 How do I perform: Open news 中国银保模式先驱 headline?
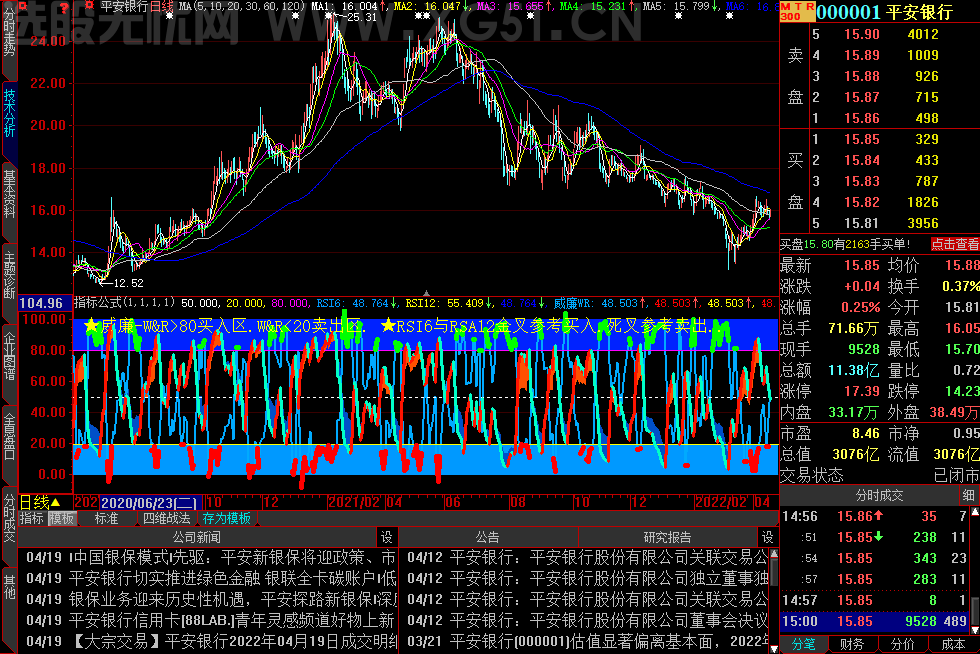coord(211,557)
